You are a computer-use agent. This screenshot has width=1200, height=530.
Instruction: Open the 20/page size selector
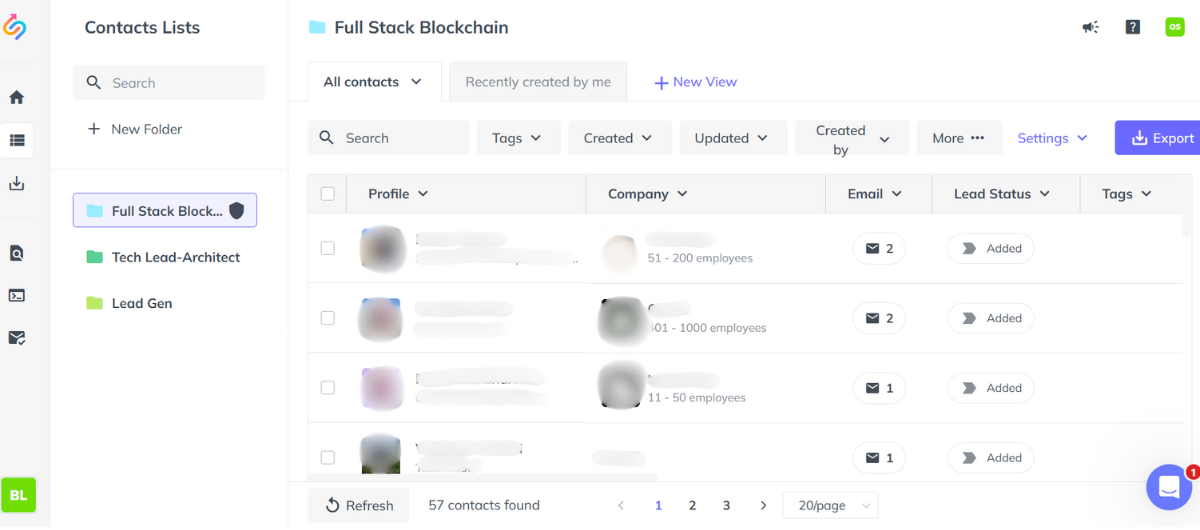pos(829,505)
